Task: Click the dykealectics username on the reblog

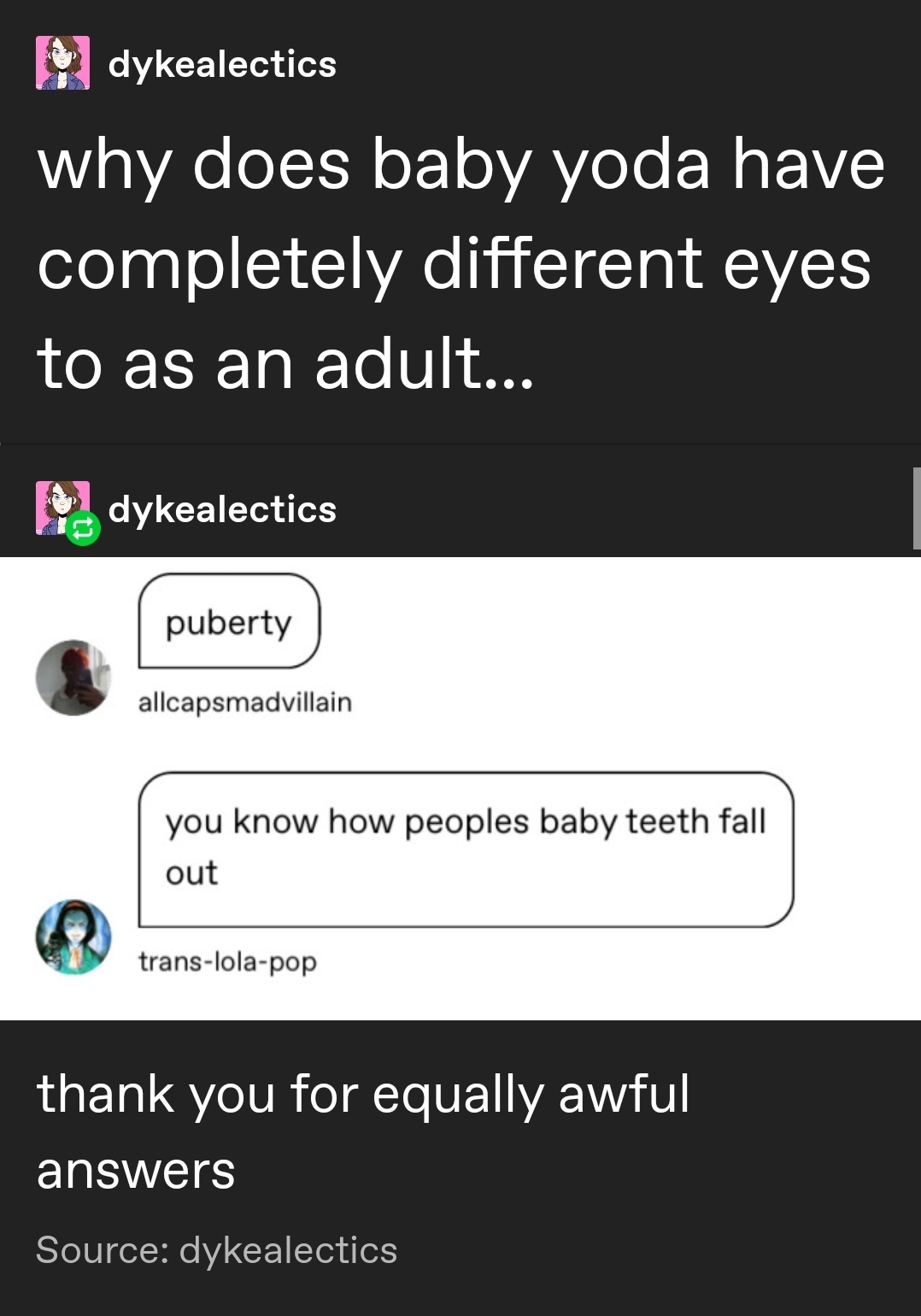Action: (x=222, y=509)
